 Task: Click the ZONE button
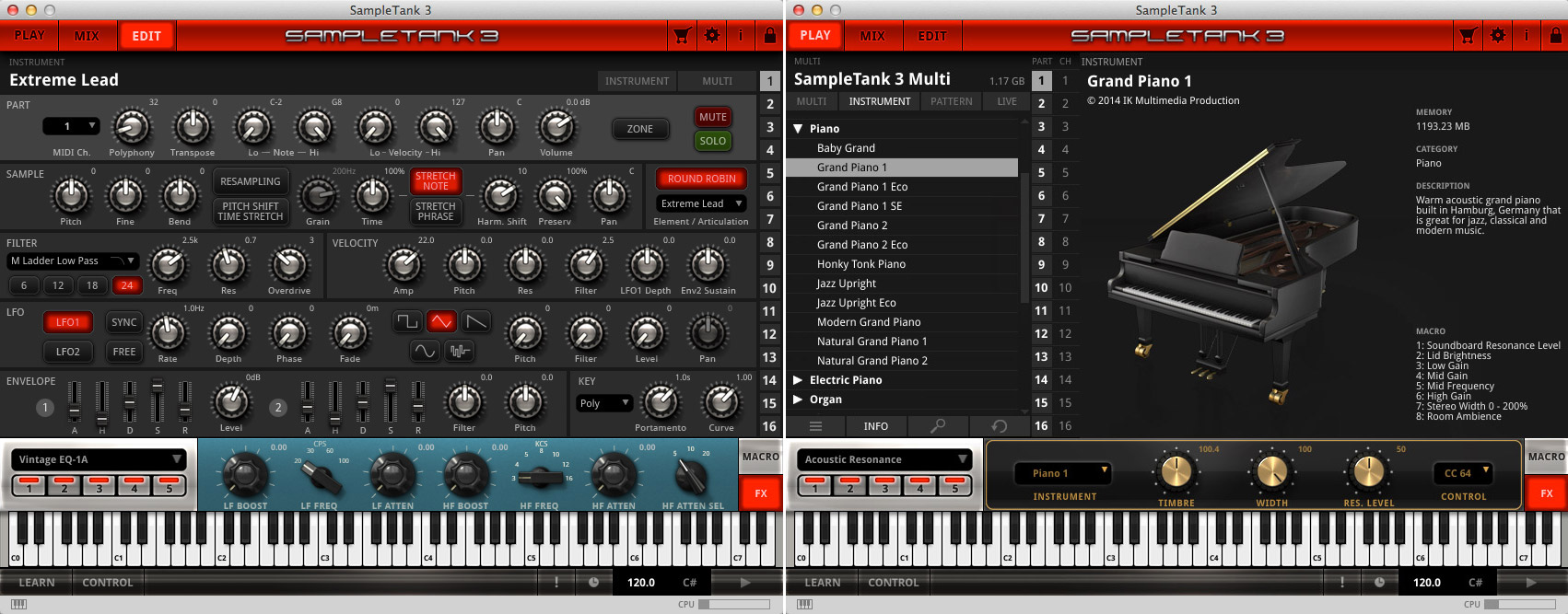click(640, 130)
